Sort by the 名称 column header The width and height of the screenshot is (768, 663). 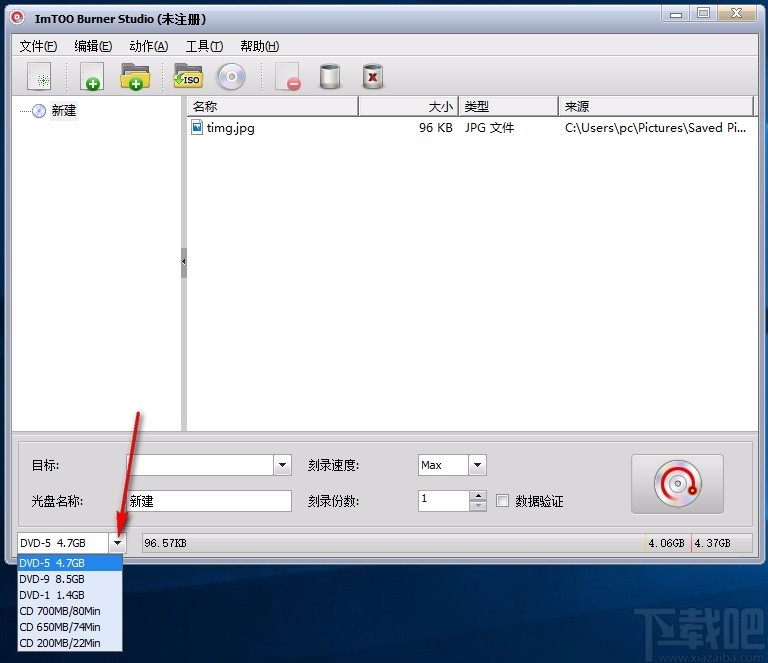pyautogui.click(x=272, y=106)
